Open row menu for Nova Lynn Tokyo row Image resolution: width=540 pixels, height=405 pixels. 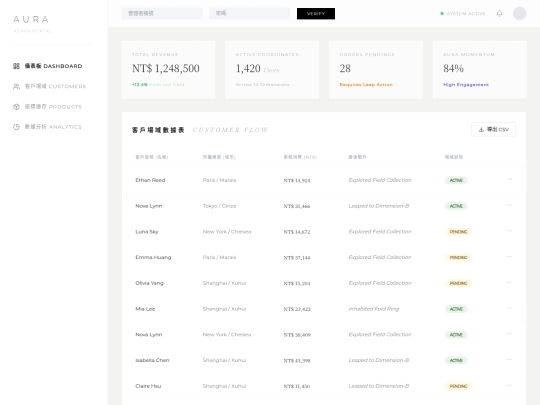tap(509, 205)
